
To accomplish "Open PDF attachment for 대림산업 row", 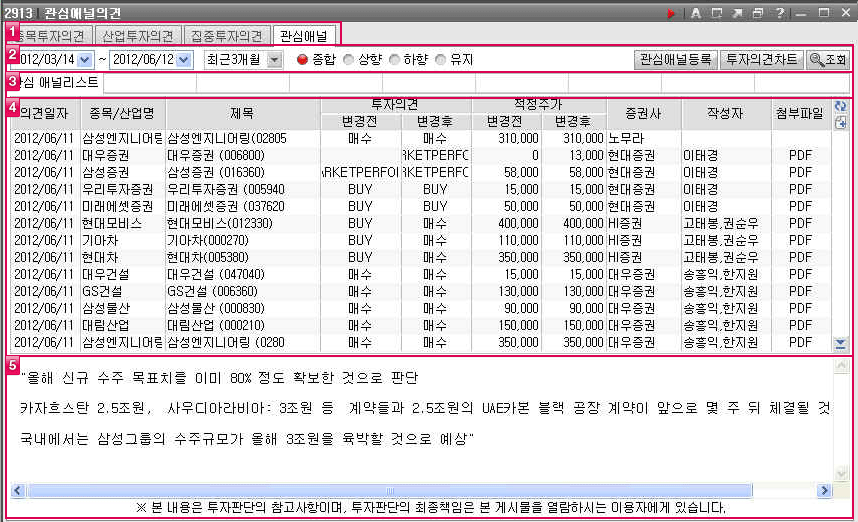I will coord(800,325).
